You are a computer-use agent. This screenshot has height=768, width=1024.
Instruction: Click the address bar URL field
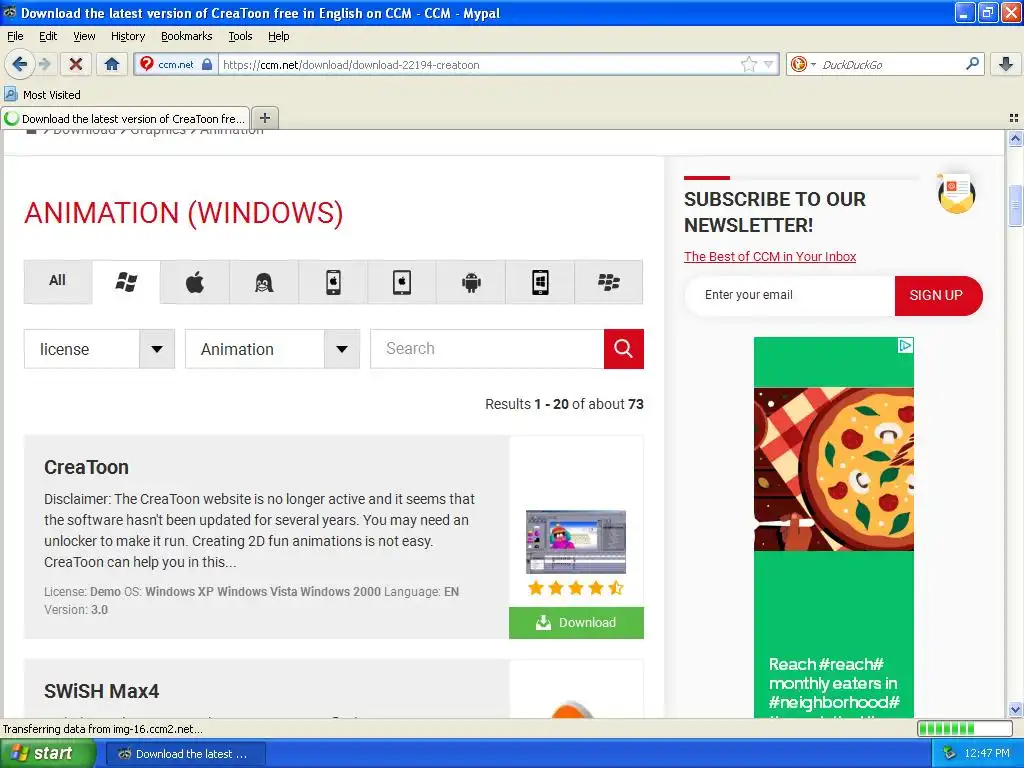[x=480, y=64]
